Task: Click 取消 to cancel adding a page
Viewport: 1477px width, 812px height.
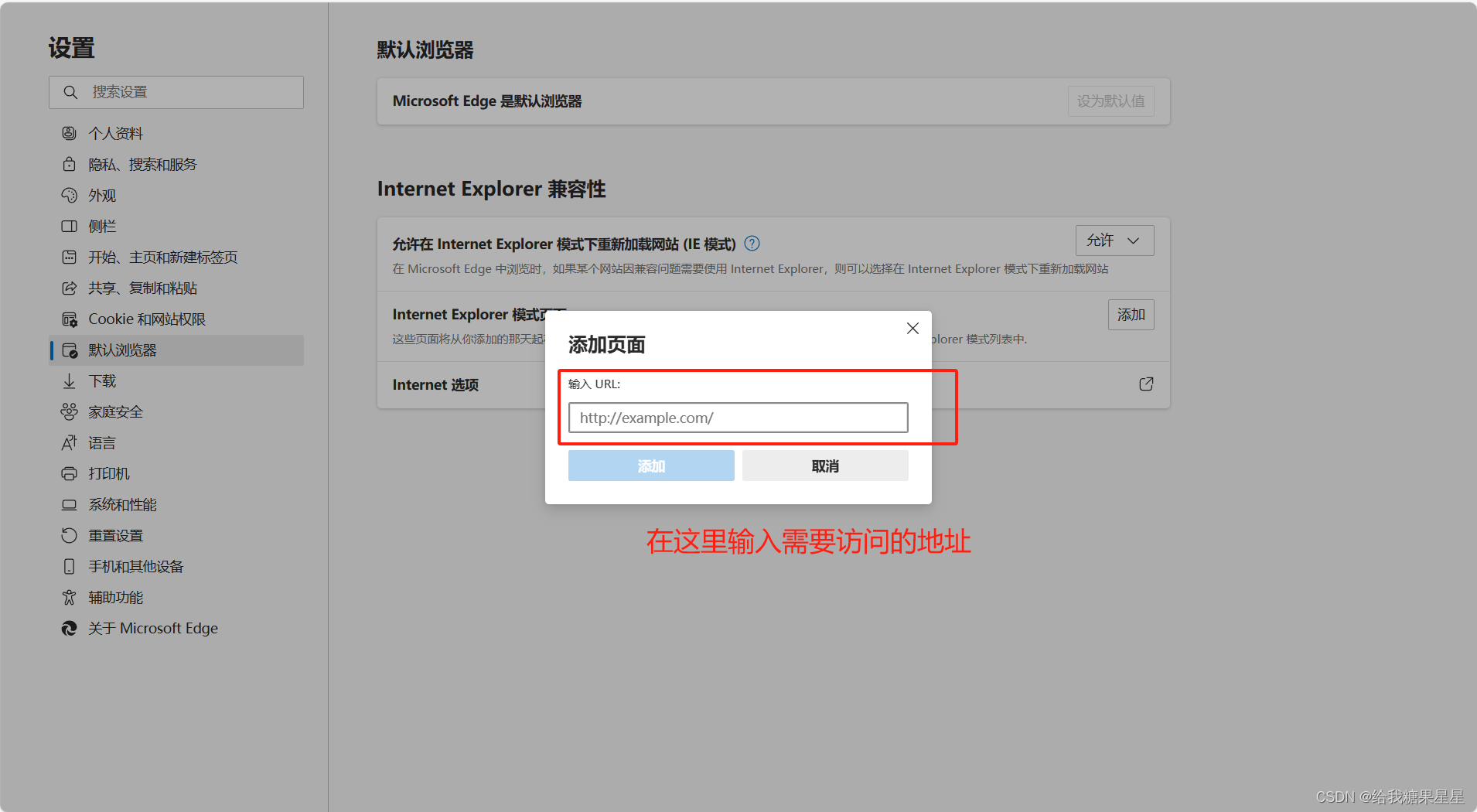Action: pos(825,466)
